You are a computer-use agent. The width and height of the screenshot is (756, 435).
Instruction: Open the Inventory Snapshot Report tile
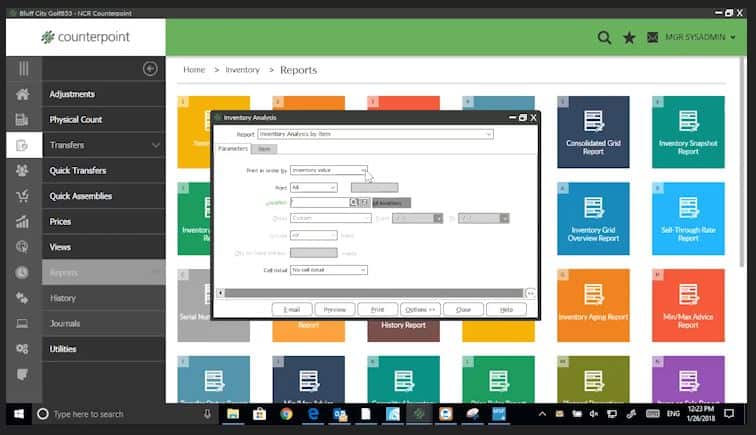tap(688, 132)
